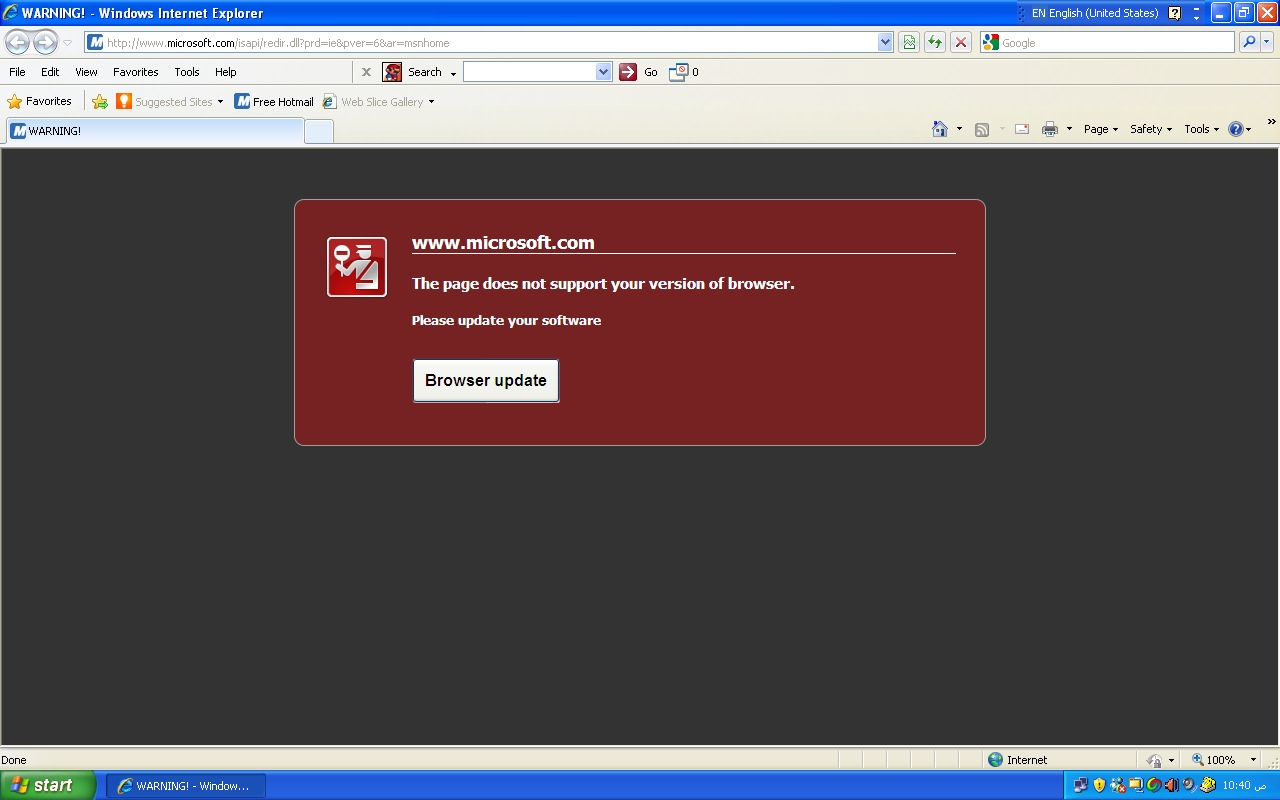
Task: Refresh the page with green arrows icon
Action: coord(935,42)
